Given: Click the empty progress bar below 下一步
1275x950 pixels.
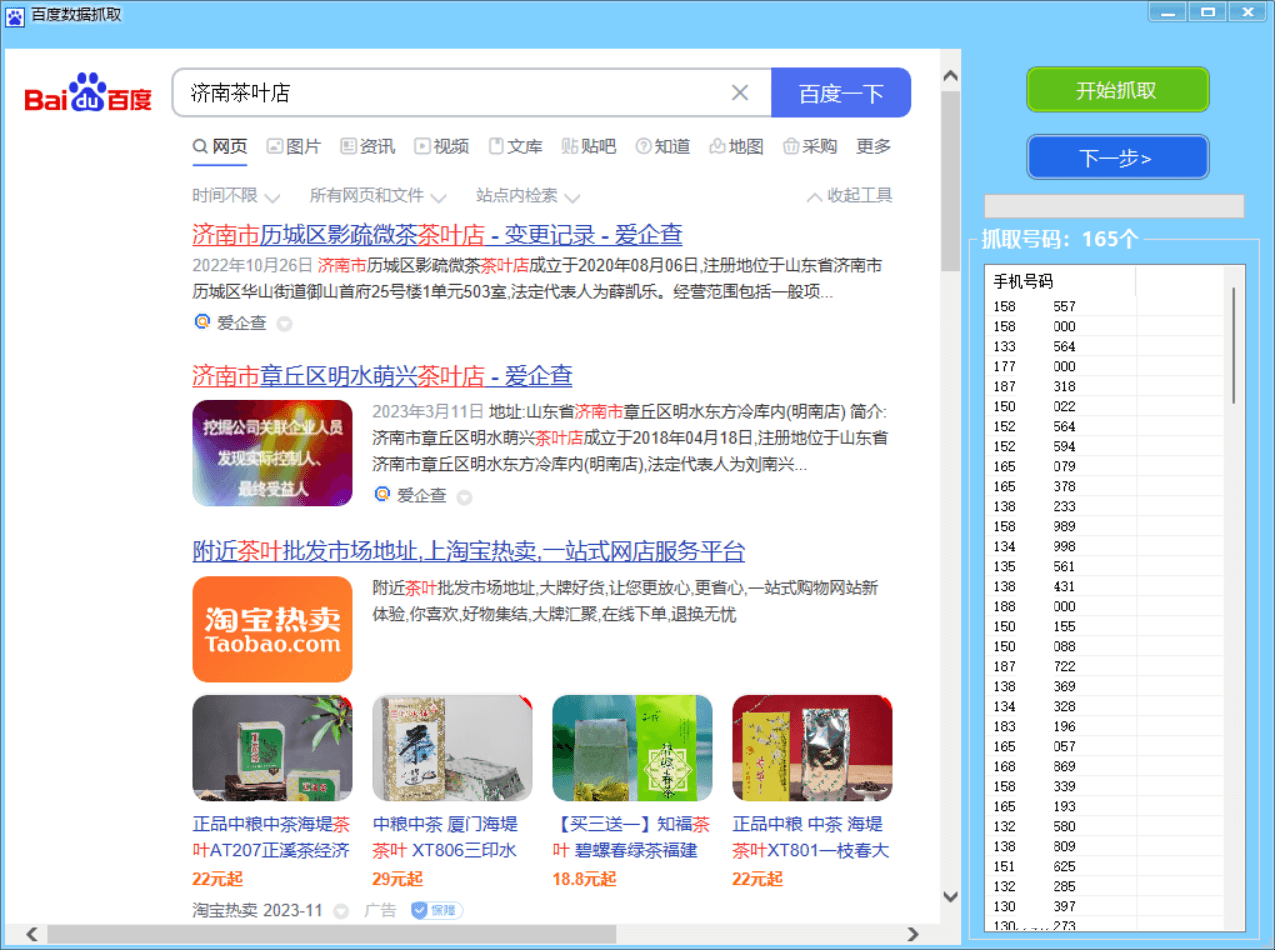Looking at the screenshot, I should 1114,206.
